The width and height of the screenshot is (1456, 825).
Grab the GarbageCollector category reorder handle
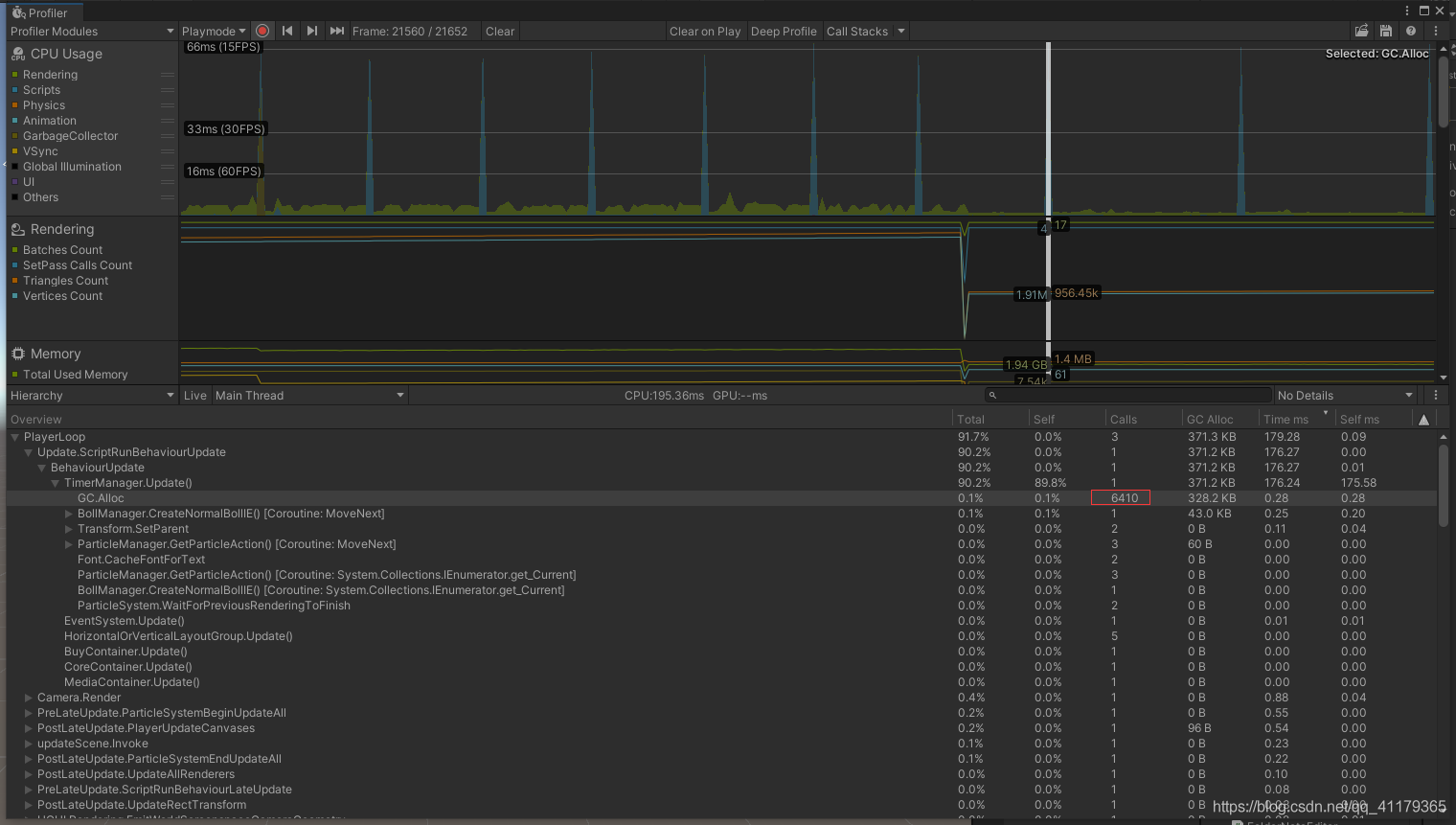click(168, 136)
